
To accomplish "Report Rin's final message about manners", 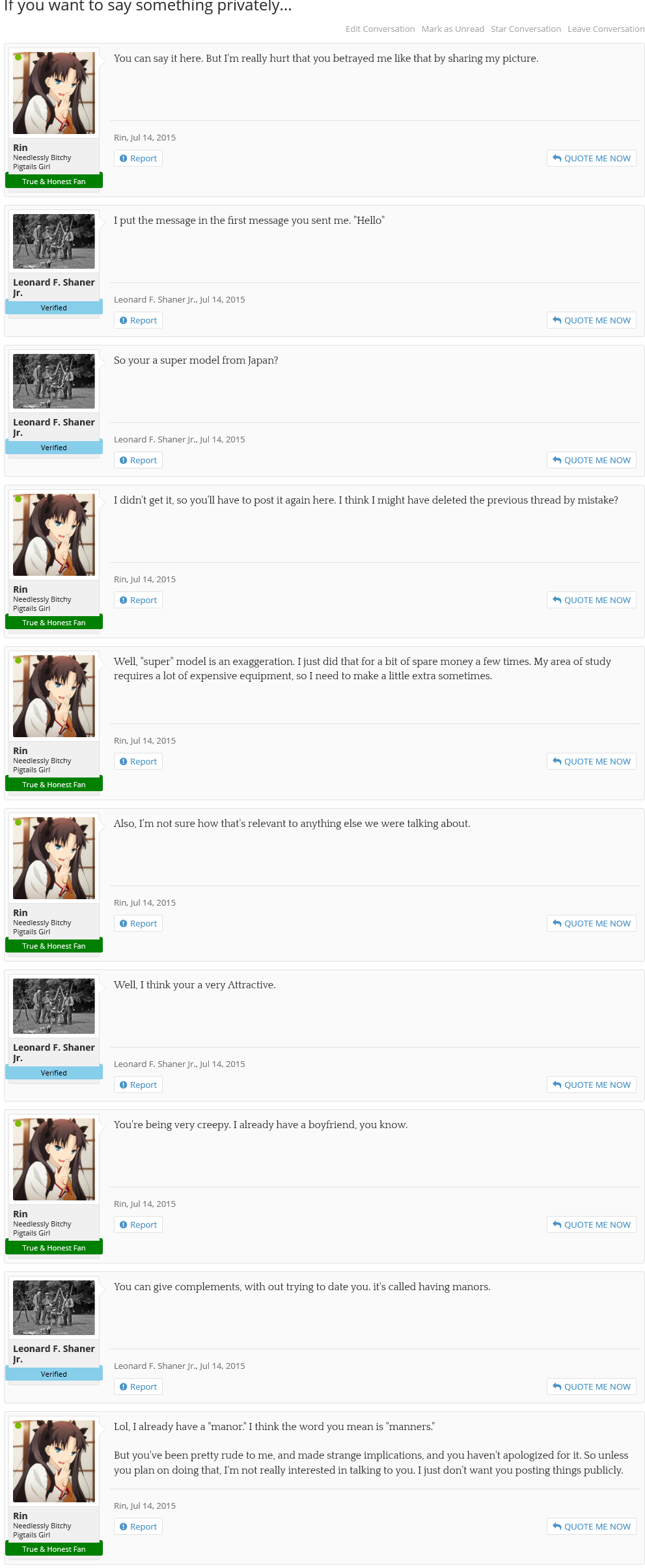I will coord(138,1526).
